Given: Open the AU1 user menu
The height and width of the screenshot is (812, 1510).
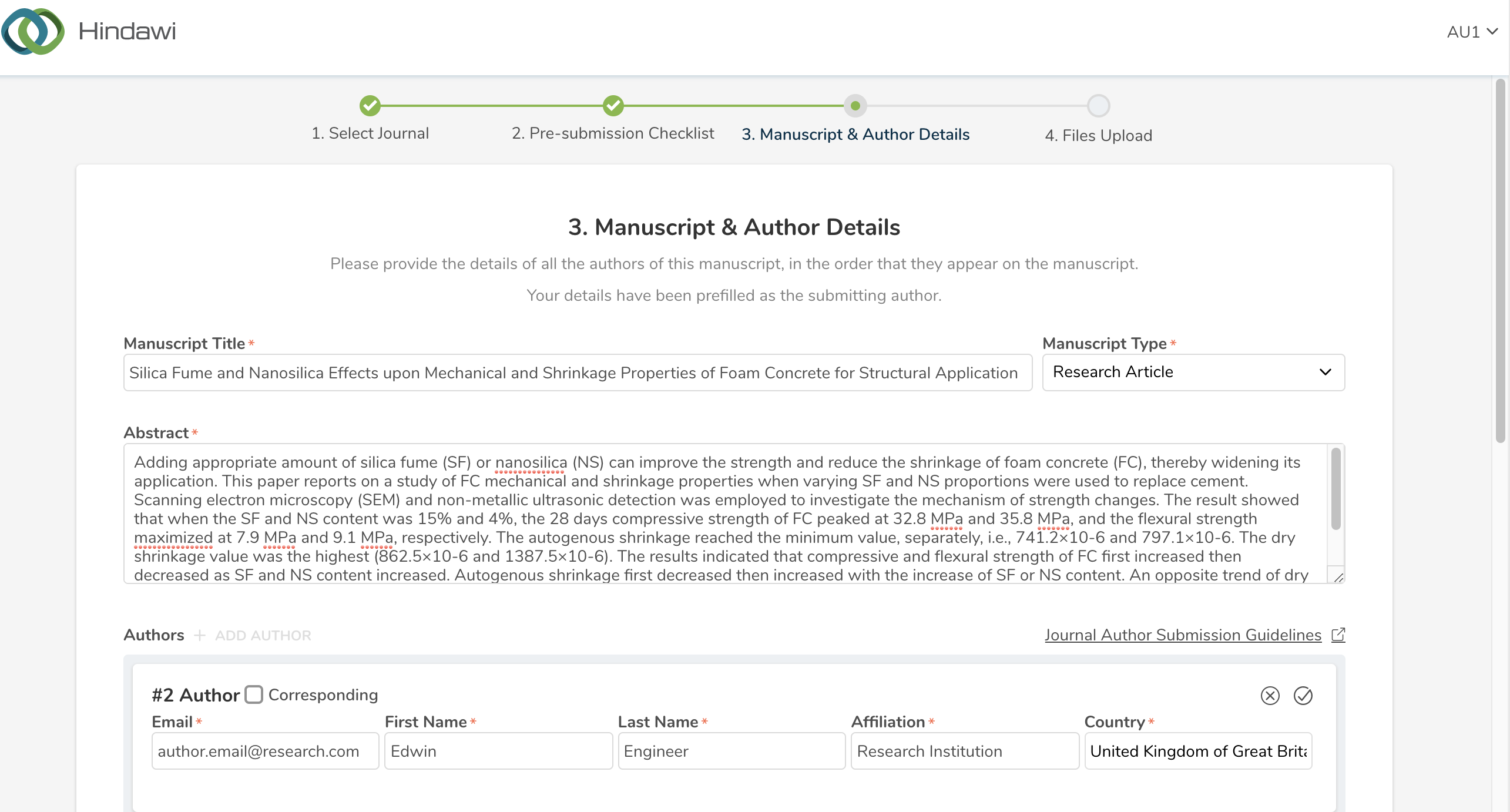Looking at the screenshot, I should (x=1472, y=32).
